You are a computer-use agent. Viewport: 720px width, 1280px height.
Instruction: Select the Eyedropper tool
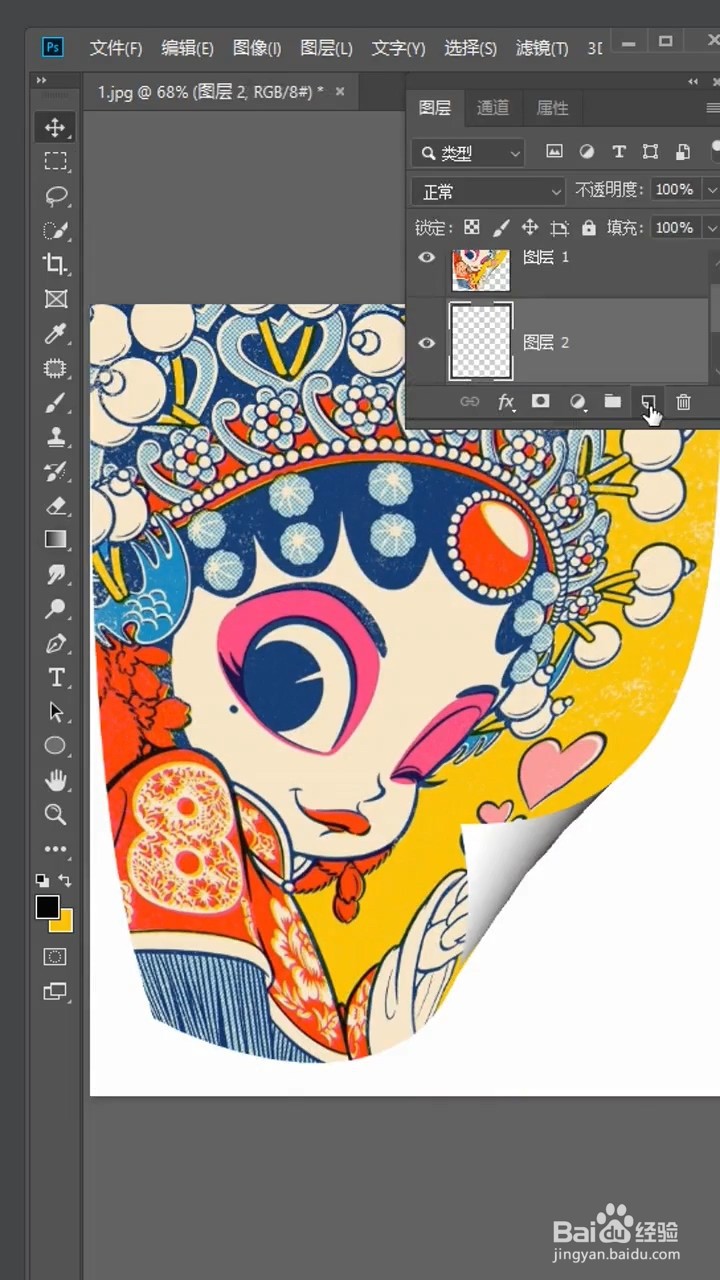pos(55,333)
